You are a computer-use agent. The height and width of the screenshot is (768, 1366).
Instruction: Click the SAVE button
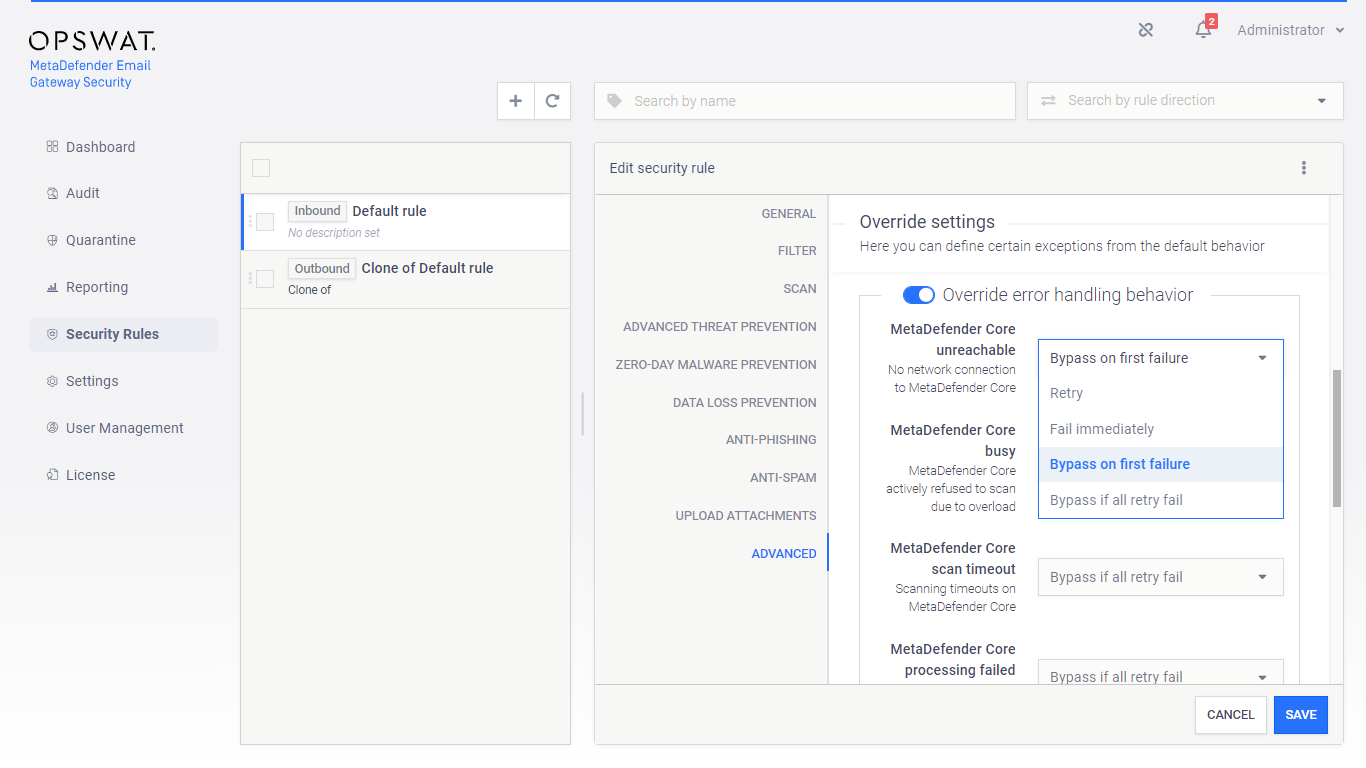click(x=1301, y=715)
